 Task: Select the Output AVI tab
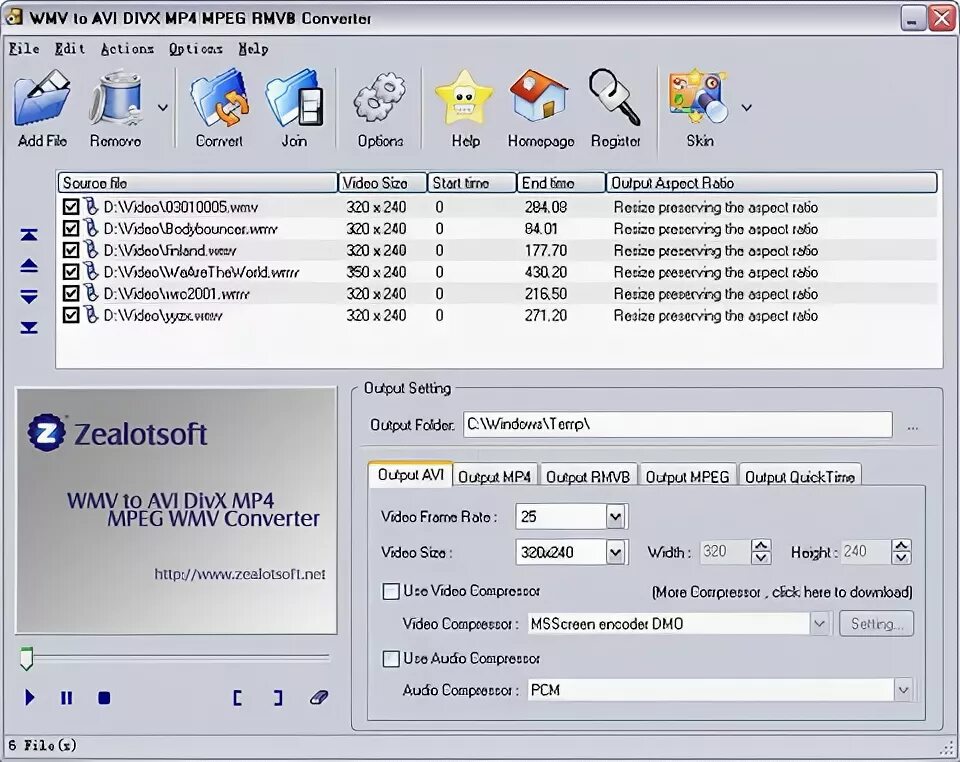point(410,474)
